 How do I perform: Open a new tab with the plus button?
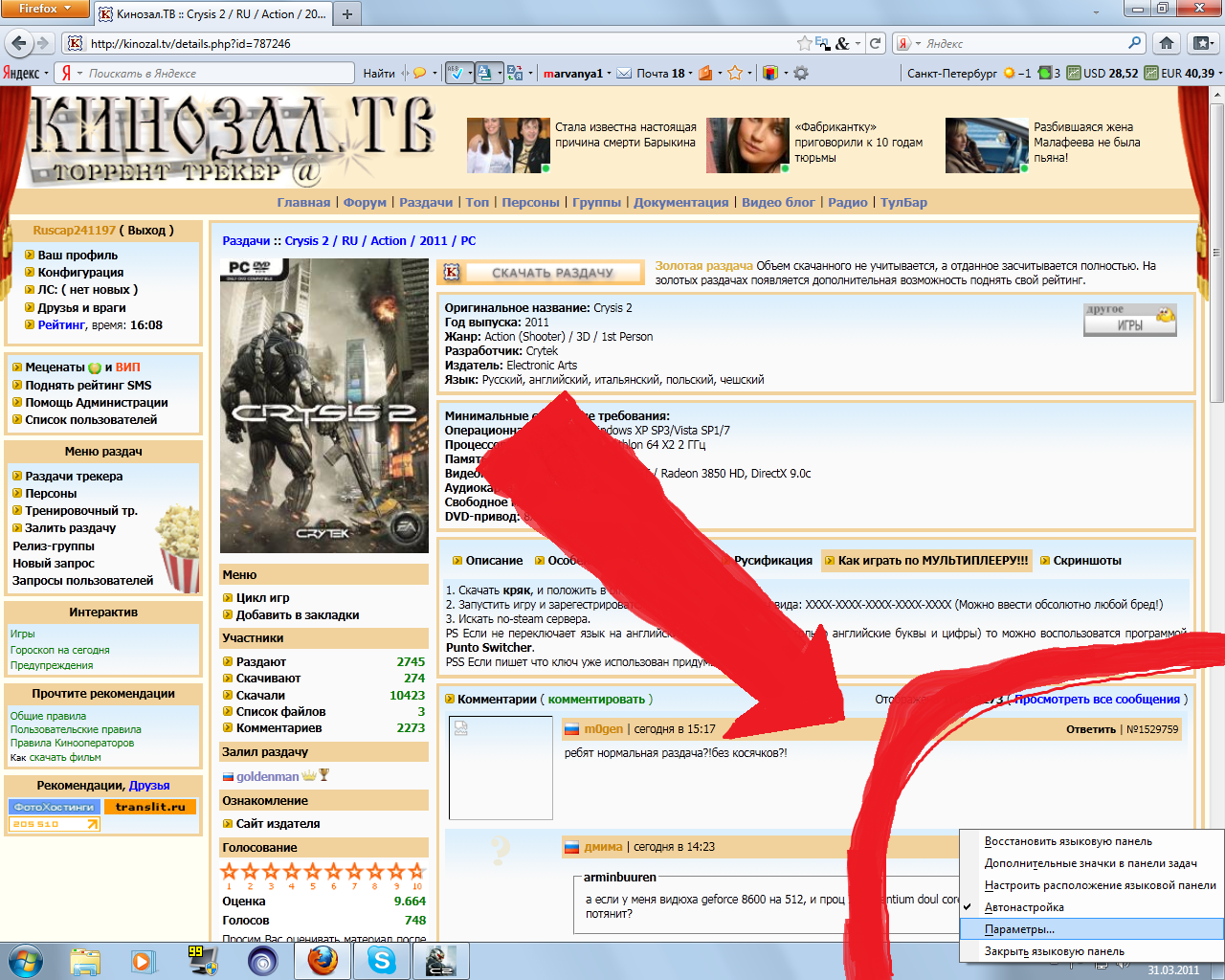347,13
